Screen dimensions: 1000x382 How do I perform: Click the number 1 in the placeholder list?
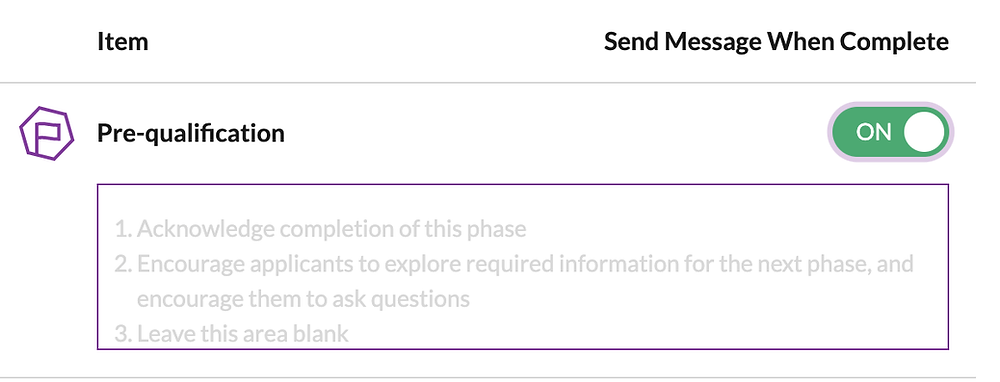click(122, 229)
